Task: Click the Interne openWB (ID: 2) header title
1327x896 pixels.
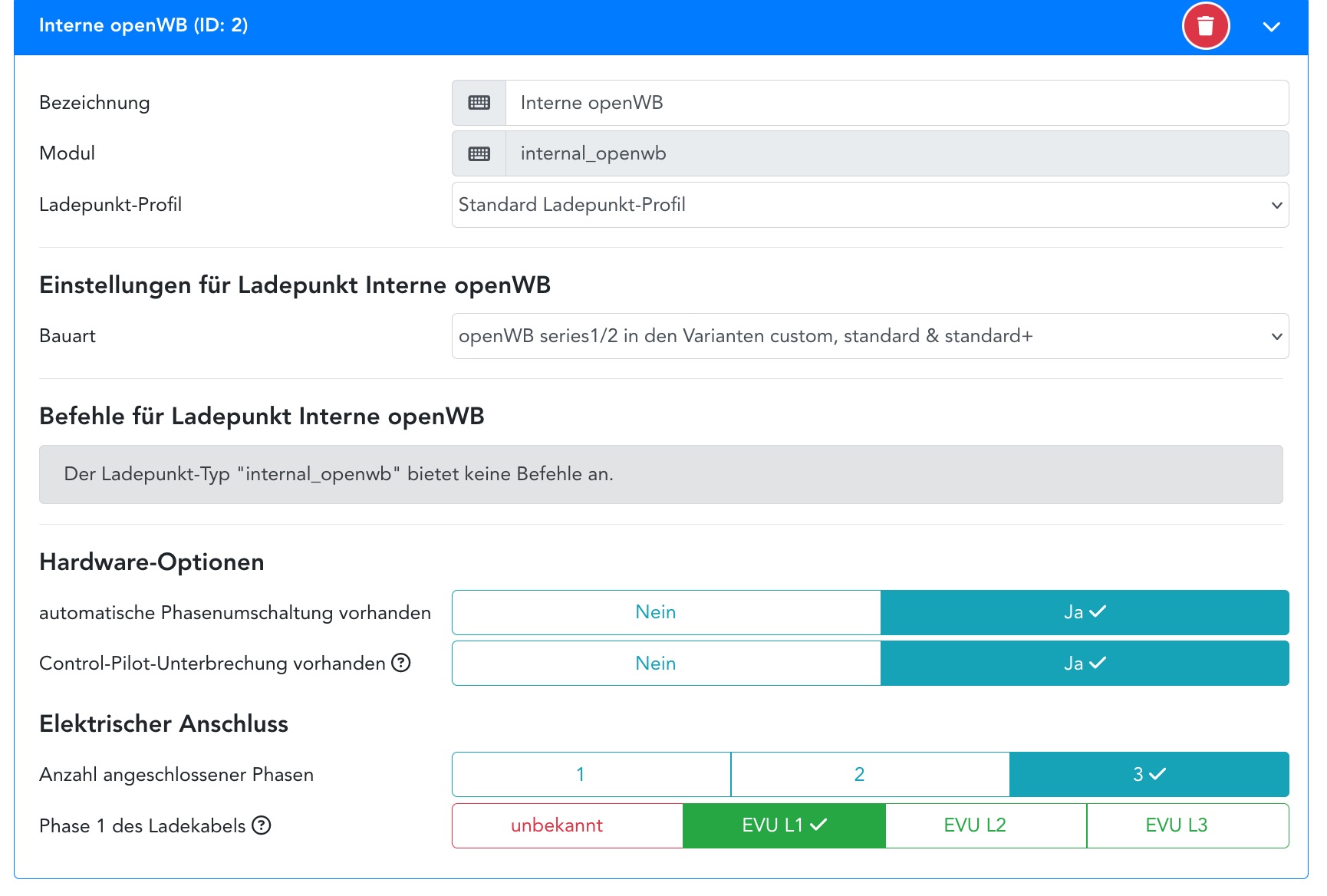Action: coord(143,25)
